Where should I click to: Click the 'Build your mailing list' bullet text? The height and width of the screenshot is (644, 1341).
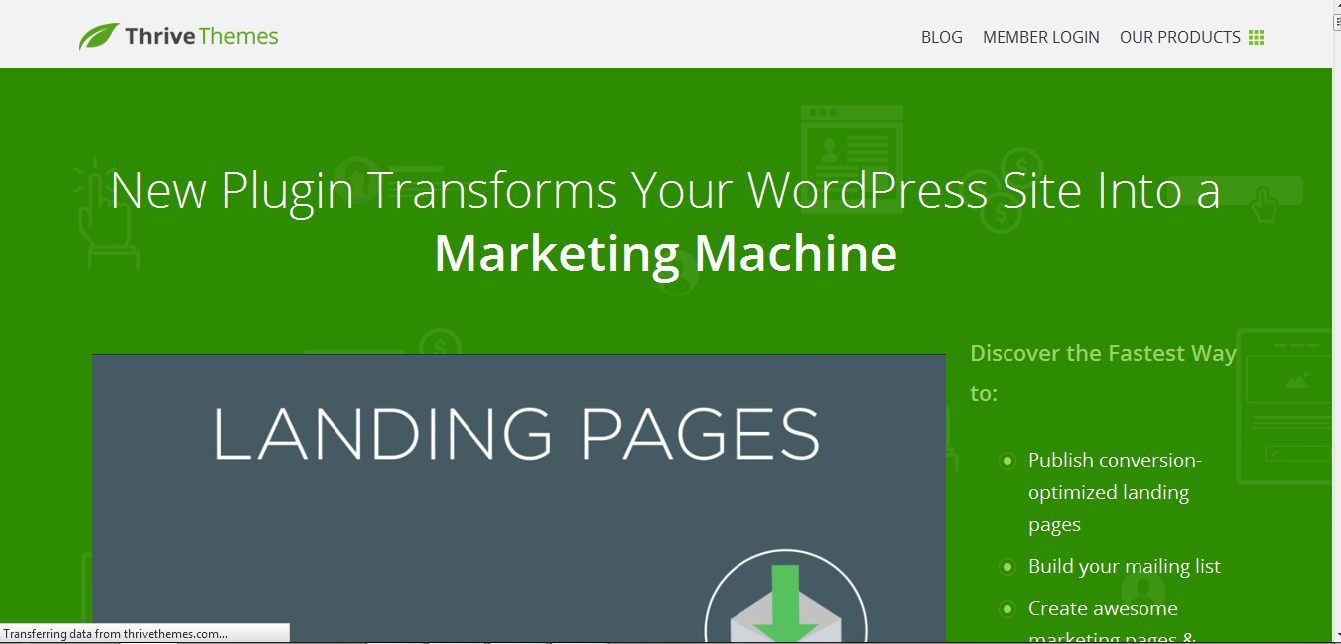coord(1124,566)
